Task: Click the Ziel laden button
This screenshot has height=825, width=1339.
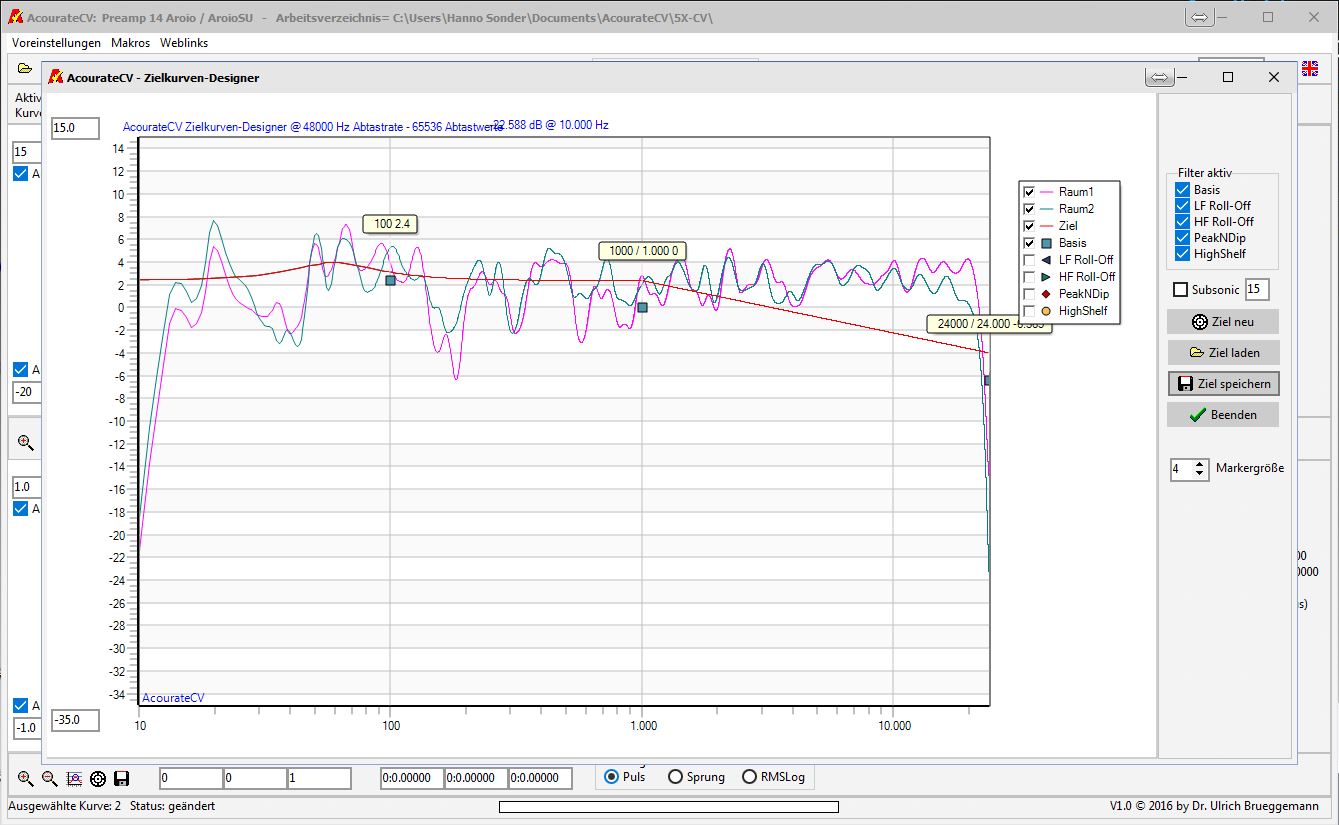Action: (1223, 353)
